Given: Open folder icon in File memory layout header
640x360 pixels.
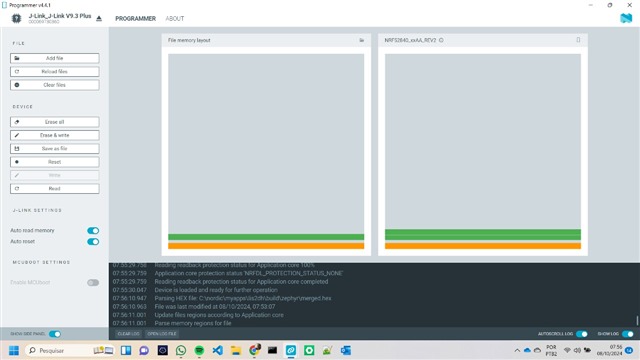Looking at the screenshot, I should (362, 40).
